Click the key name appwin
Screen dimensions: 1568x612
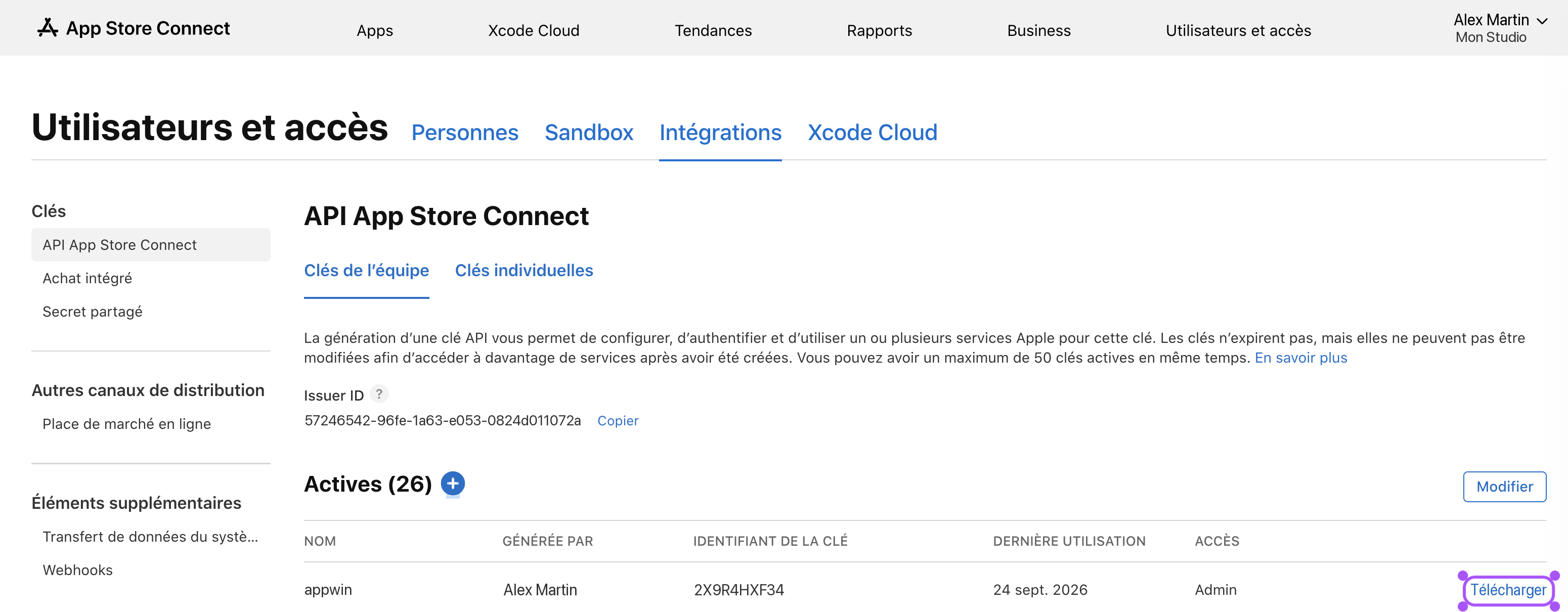click(328, 590)
